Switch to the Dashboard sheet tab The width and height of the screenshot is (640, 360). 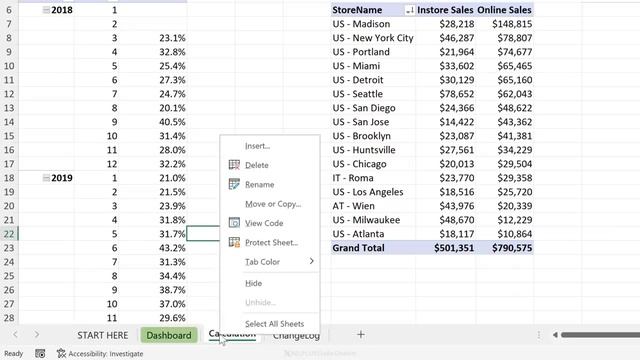tap(169, 335)
